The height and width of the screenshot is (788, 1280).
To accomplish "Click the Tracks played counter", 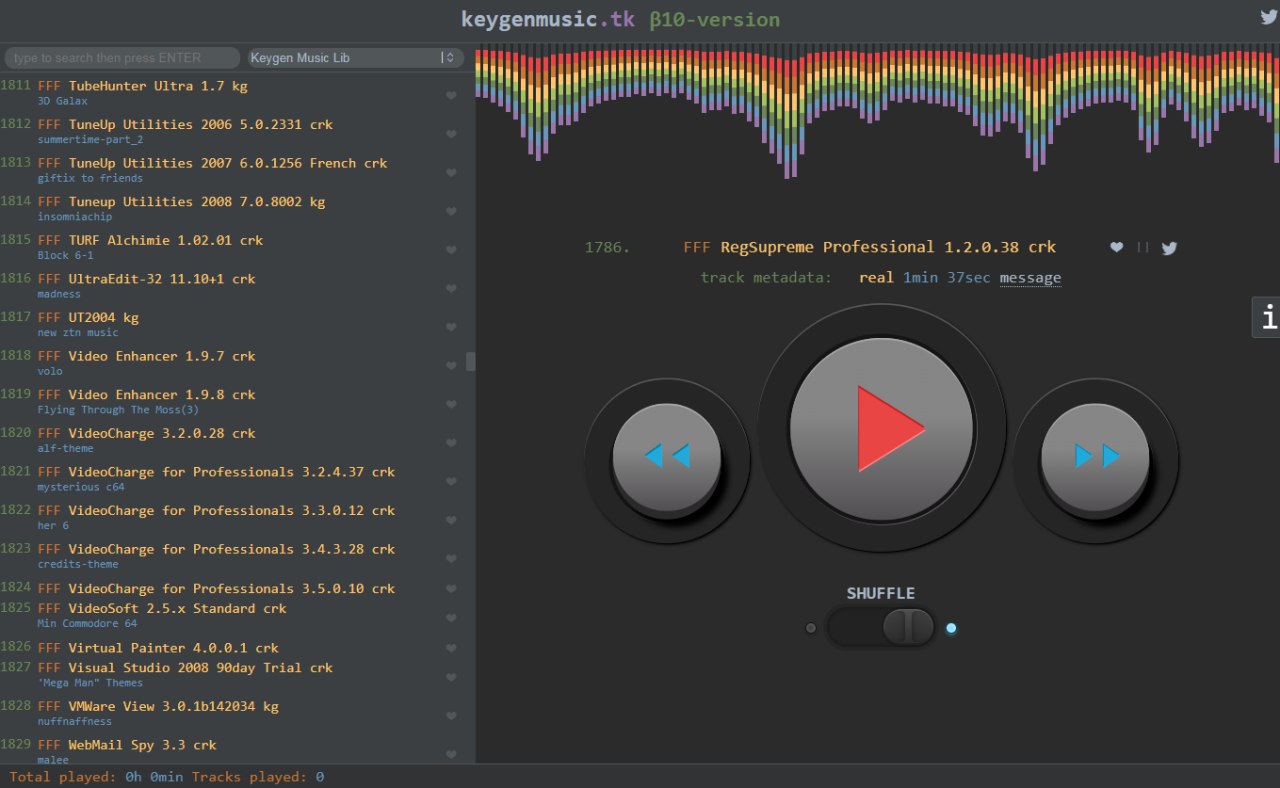I will (257, 777).
